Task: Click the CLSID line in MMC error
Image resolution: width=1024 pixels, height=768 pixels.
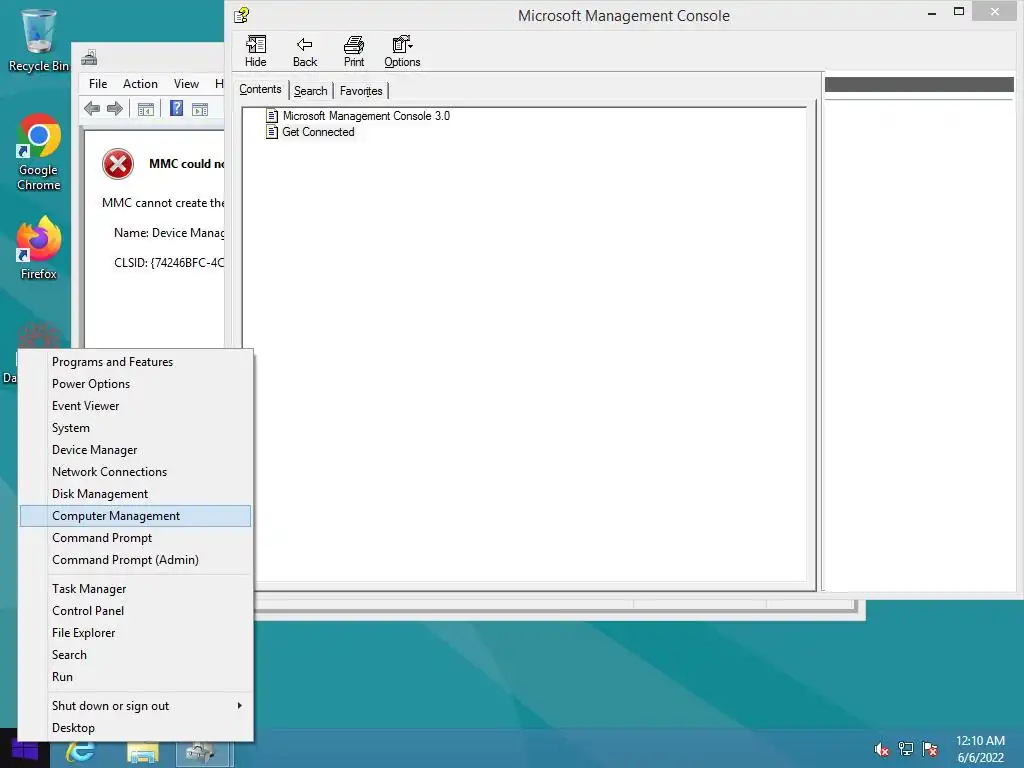Action: point(168,263)
